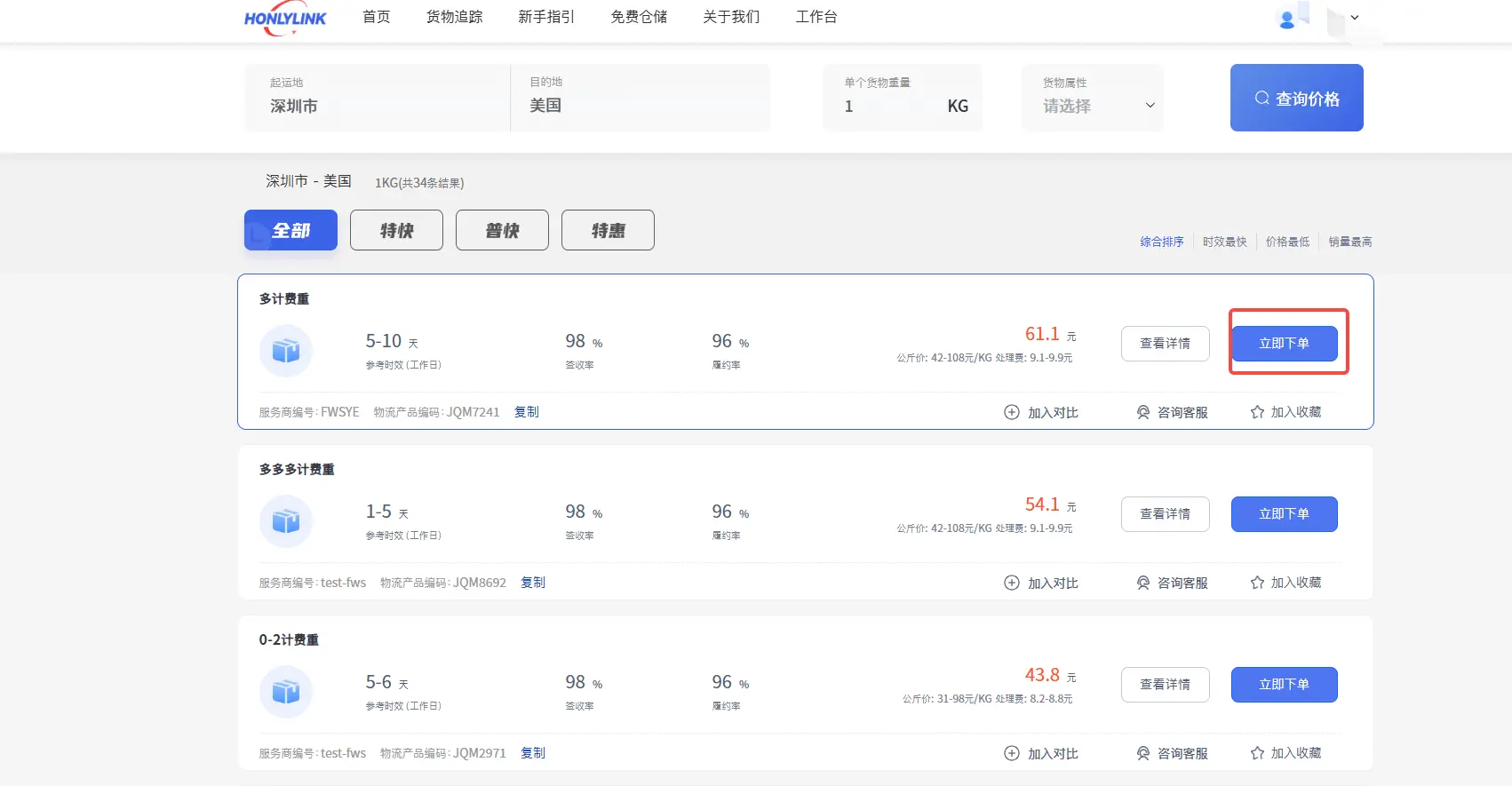1512x786 pixels.
Task: Click the 单个货物重量 weight input field
Action: click(888, 107)
